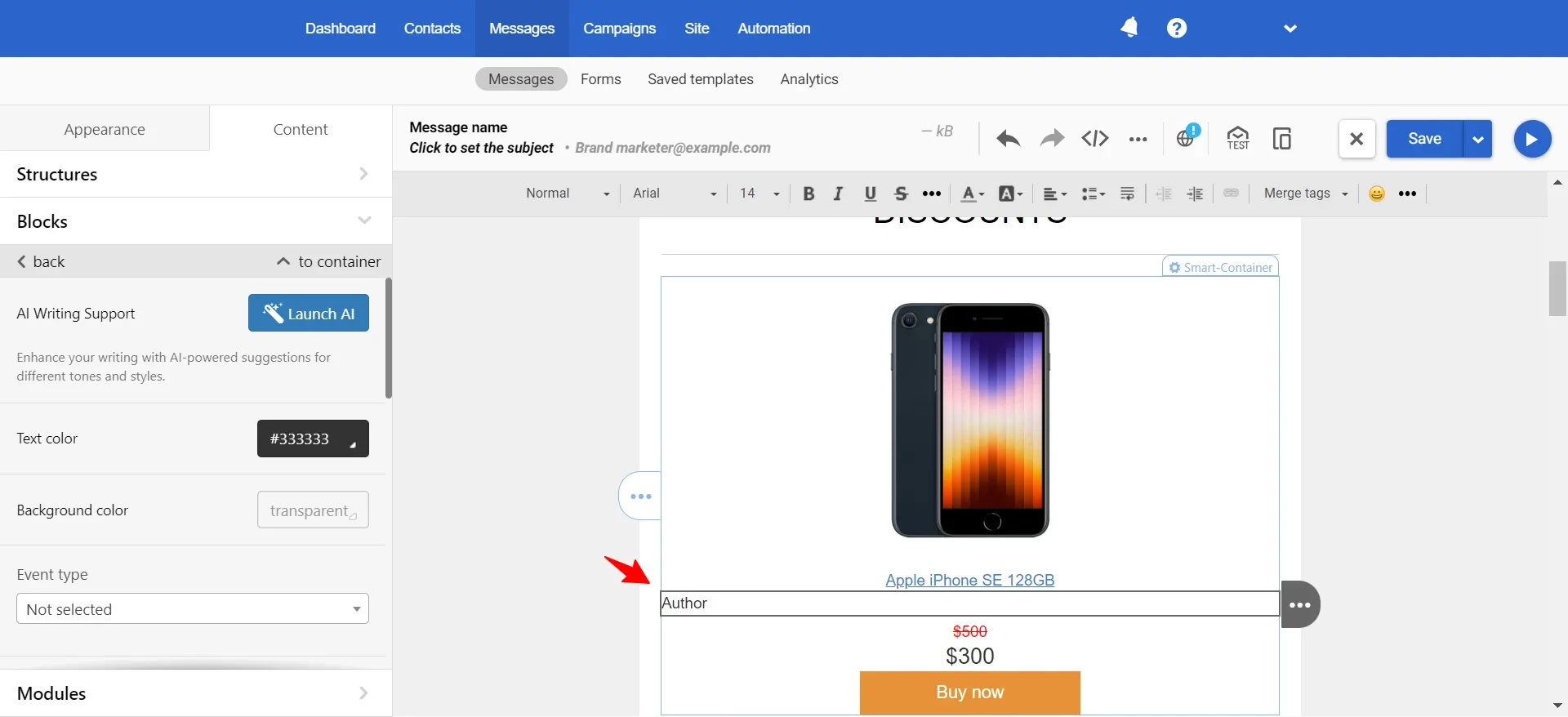Open the Automation menu
This screenshot has height=717, width=1568.
774,29
